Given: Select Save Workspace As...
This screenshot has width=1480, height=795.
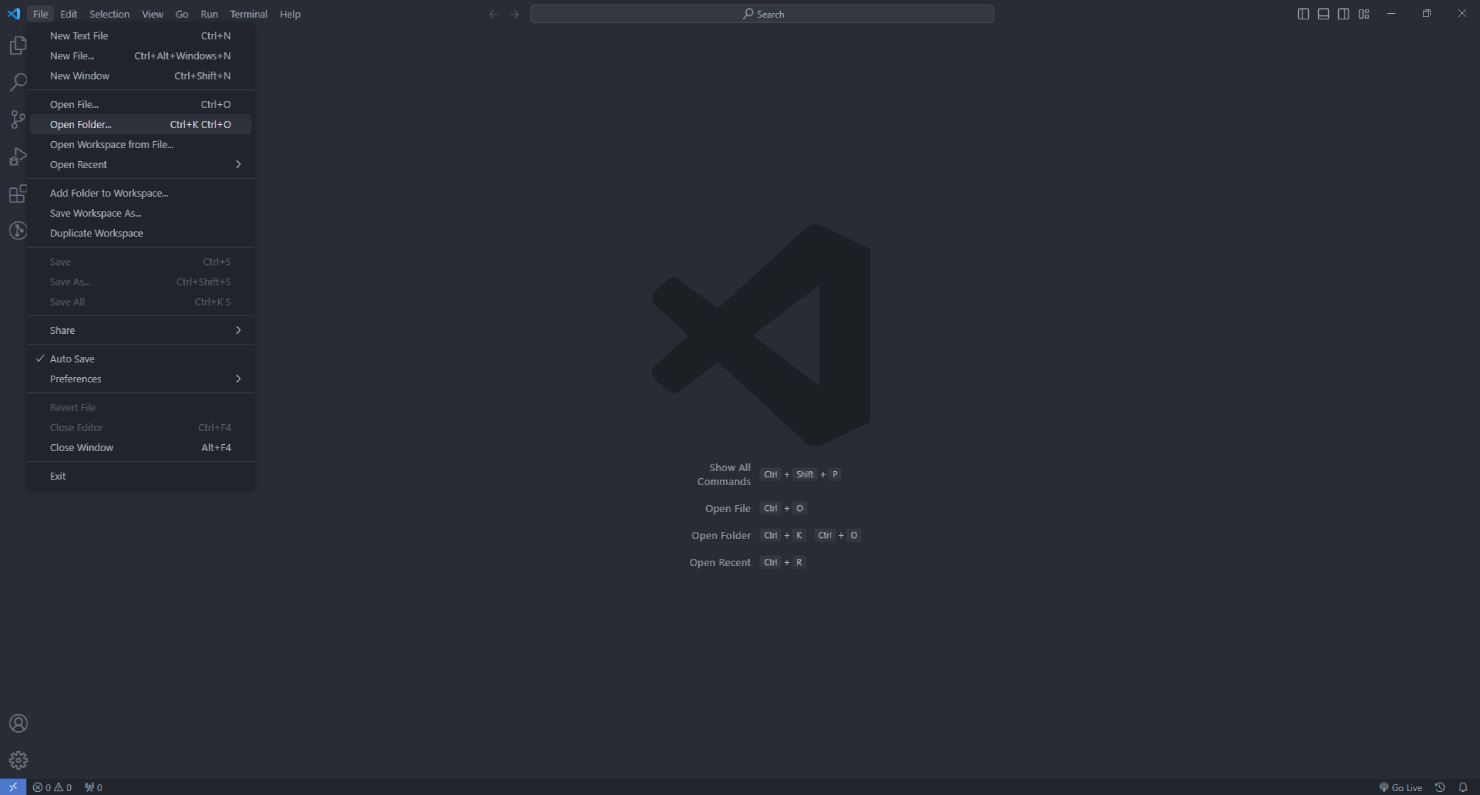Looking at the screenshot, I should pyautogui.click(x=140, y=213).
